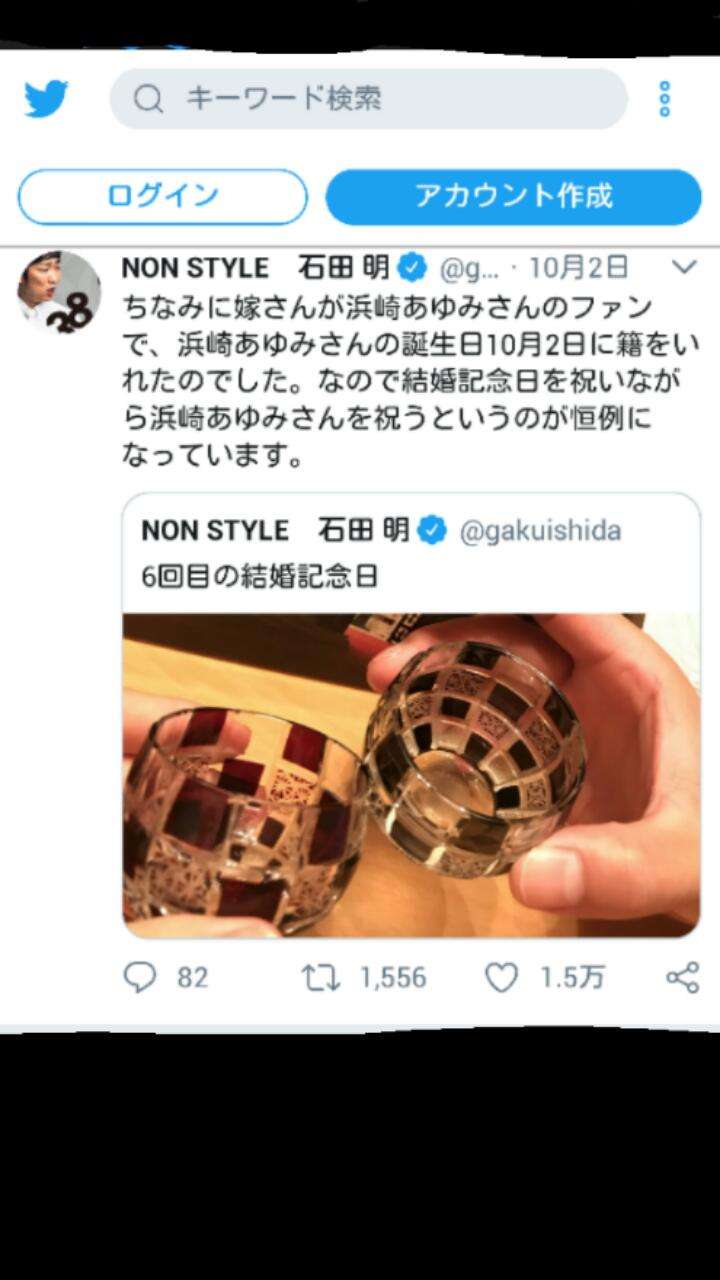Reply using the speech bubble icon
Viewport: 720px width, 1280px height.
139,977
